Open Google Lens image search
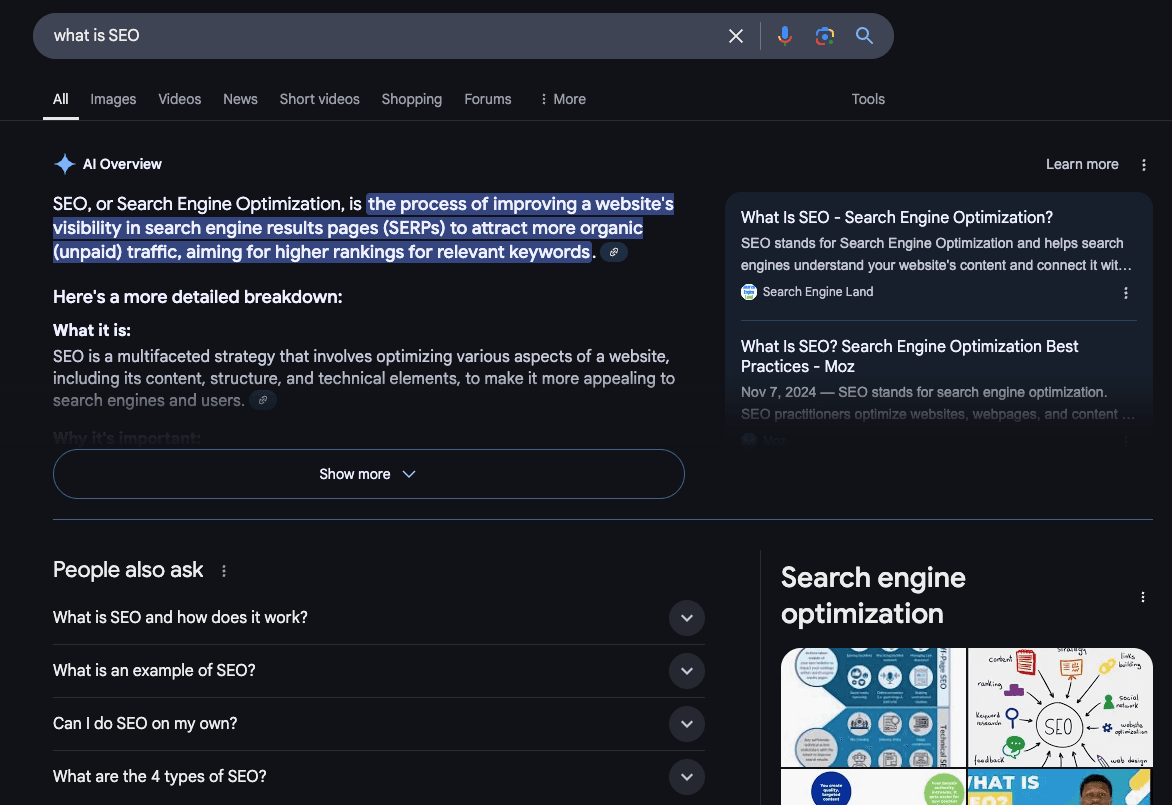The height and width of the screenshot is (805, 1172). [x=824, y=35]
